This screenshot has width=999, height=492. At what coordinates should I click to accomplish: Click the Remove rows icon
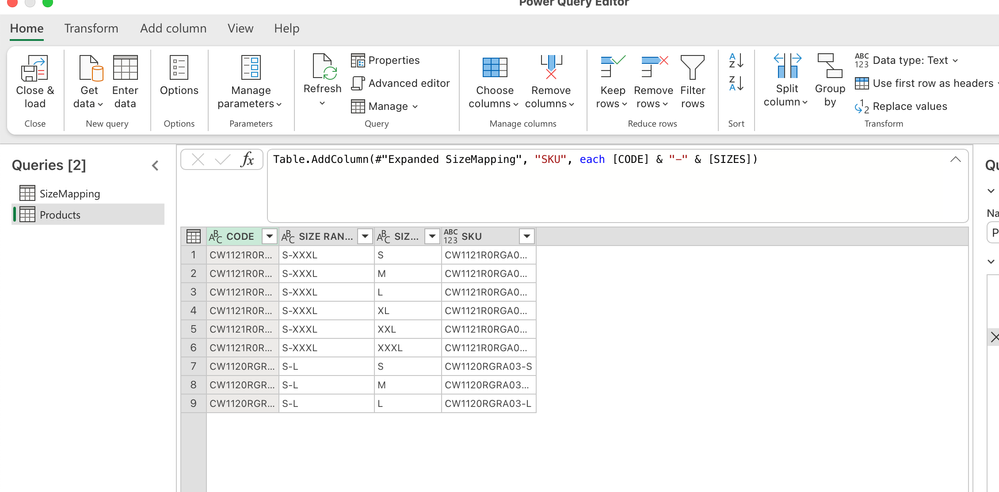point(654,68)
